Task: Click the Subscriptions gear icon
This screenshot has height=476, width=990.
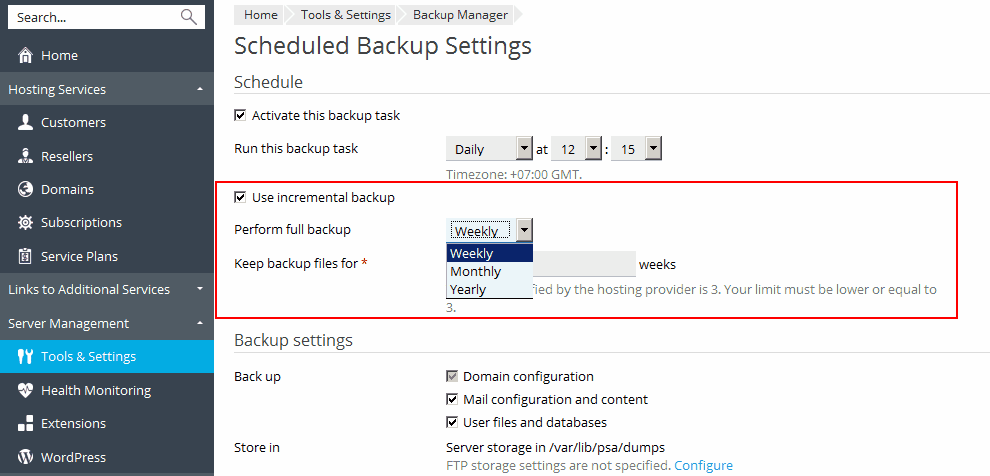Action: coord(26,223)
